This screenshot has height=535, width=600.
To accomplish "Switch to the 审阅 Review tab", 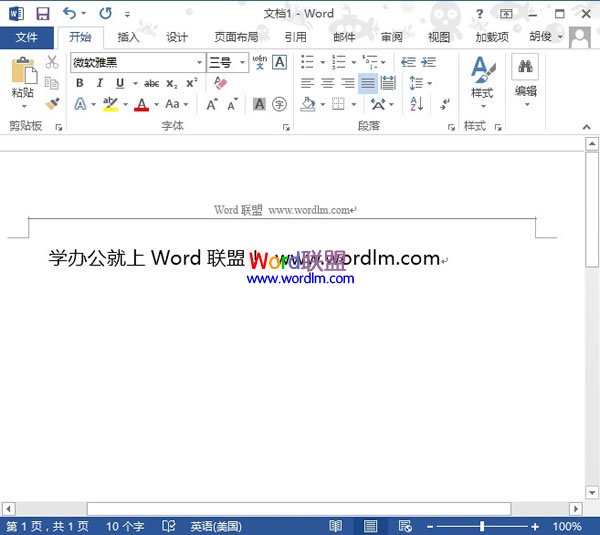I will 391,38.
